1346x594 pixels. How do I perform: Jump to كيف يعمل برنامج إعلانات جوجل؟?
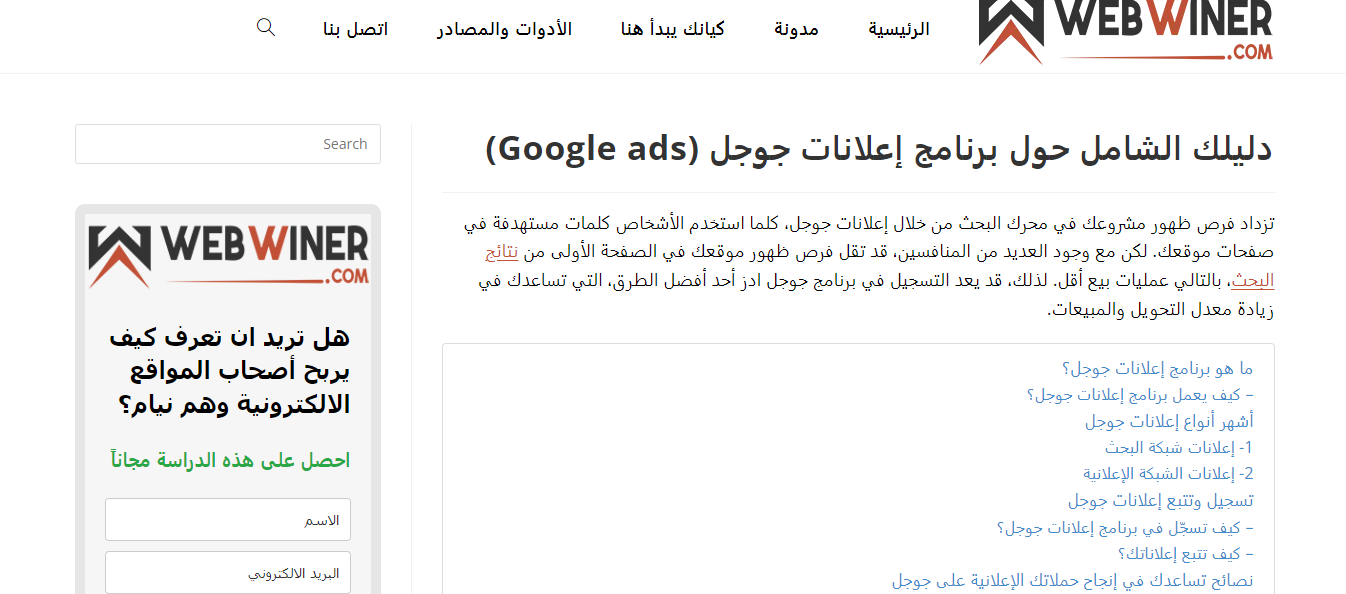pos(1140,395)
